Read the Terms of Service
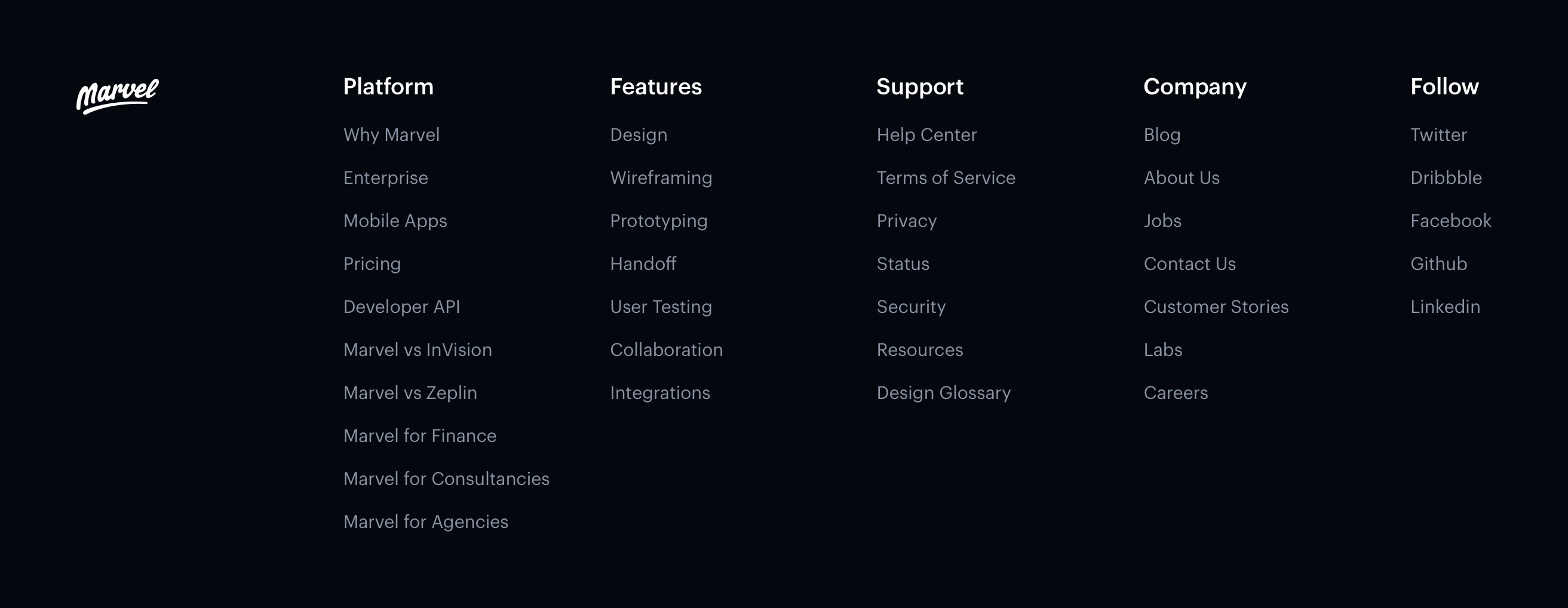1568x608 pixels. tap(946, 178)
